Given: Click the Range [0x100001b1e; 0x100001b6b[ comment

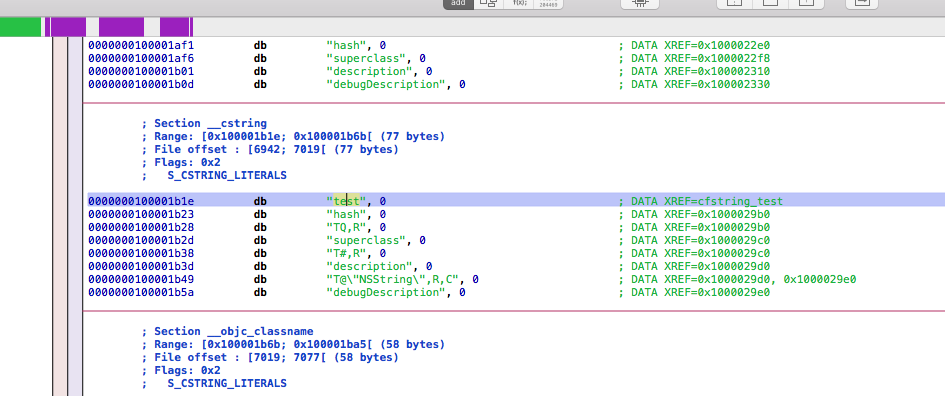Looking at the screenshot, I should (294, 136).
